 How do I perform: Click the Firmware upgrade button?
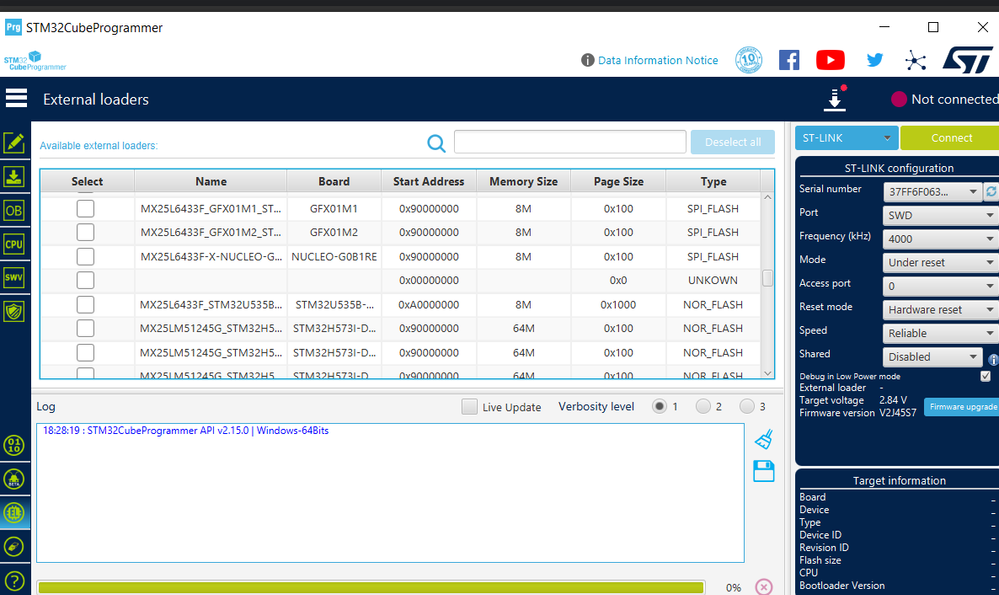coord(962,406)
